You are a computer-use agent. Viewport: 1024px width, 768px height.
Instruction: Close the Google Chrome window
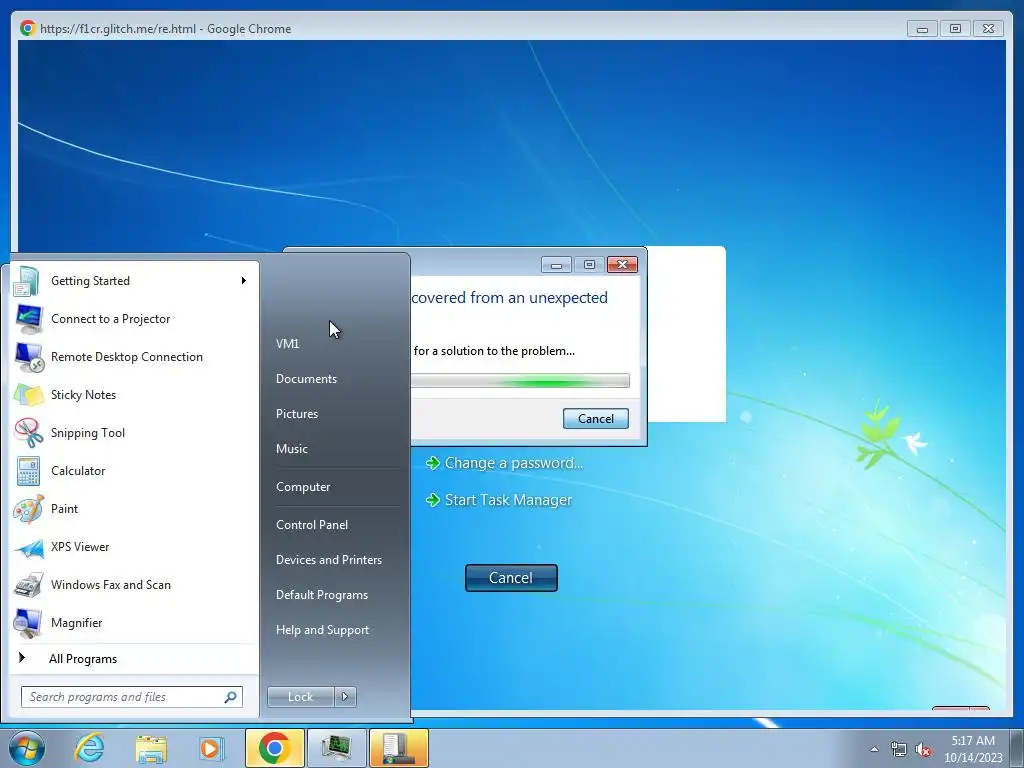coord(989,29)
